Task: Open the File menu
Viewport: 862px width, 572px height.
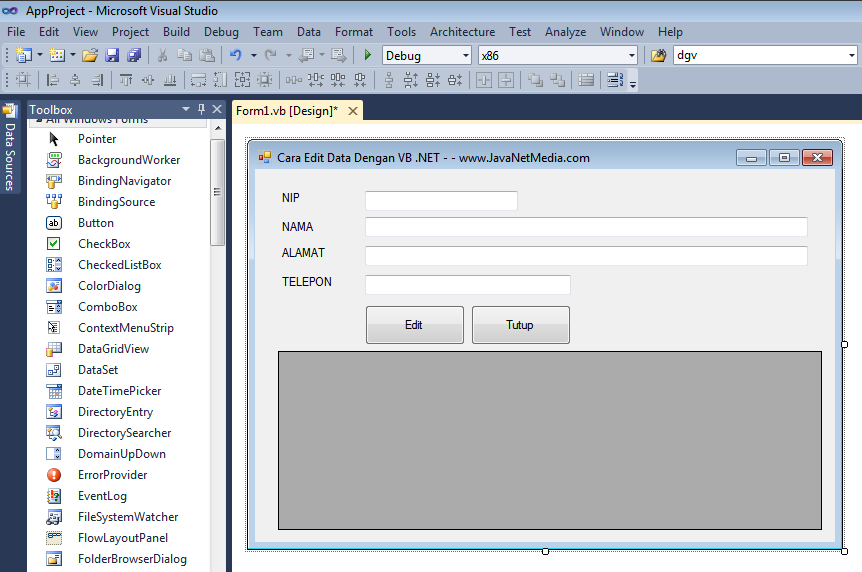Action: point(16,32)
